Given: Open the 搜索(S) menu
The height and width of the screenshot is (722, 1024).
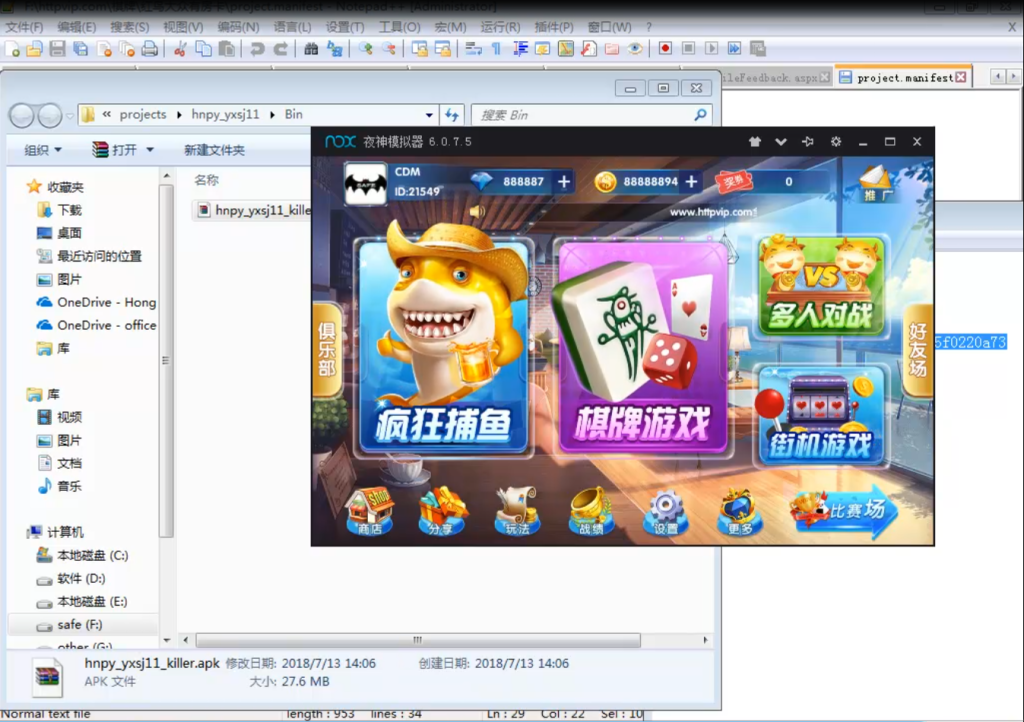Looking at the screenshot, I should point(129,27).
